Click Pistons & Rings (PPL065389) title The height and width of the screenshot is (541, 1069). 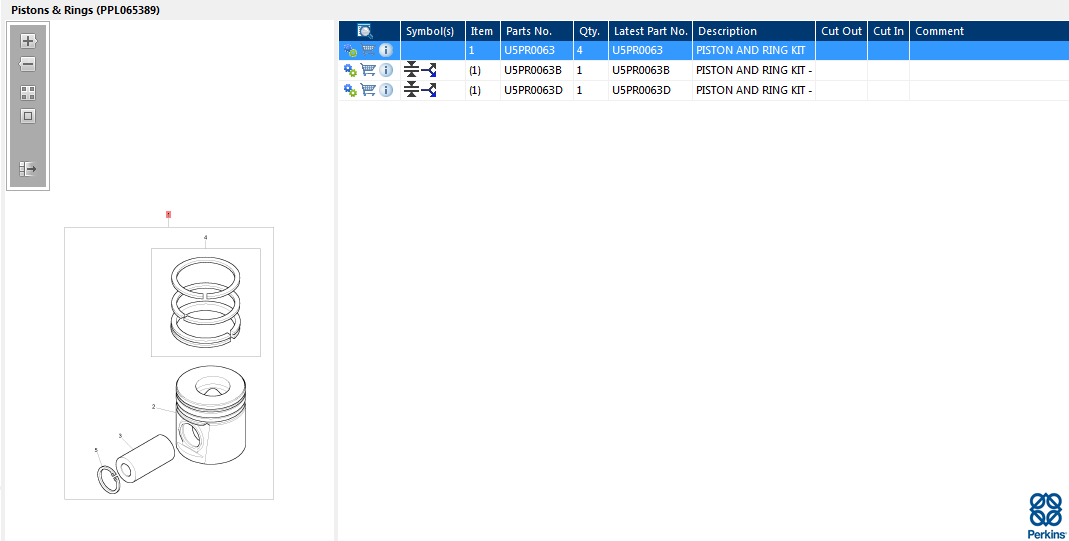86,10
